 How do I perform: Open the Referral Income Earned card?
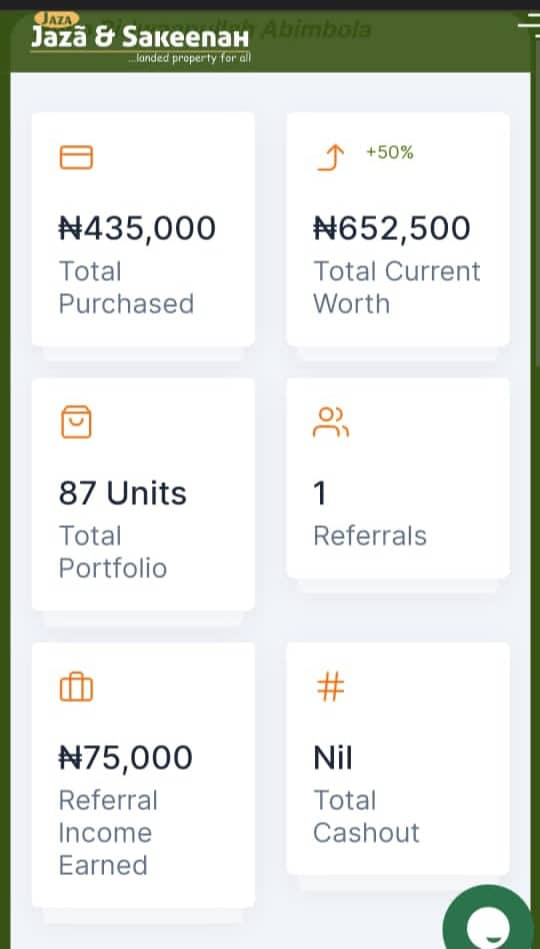click(x=143, y=775)
